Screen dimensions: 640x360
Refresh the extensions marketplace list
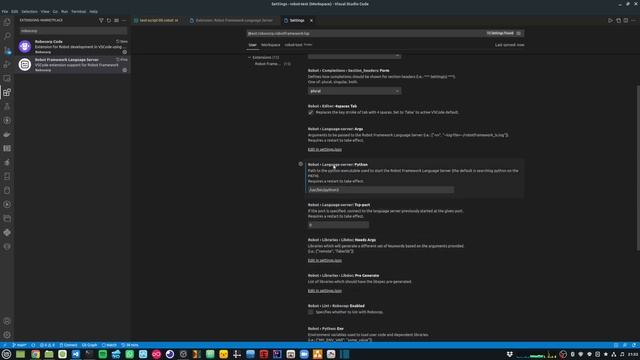(x=109, y=20)
